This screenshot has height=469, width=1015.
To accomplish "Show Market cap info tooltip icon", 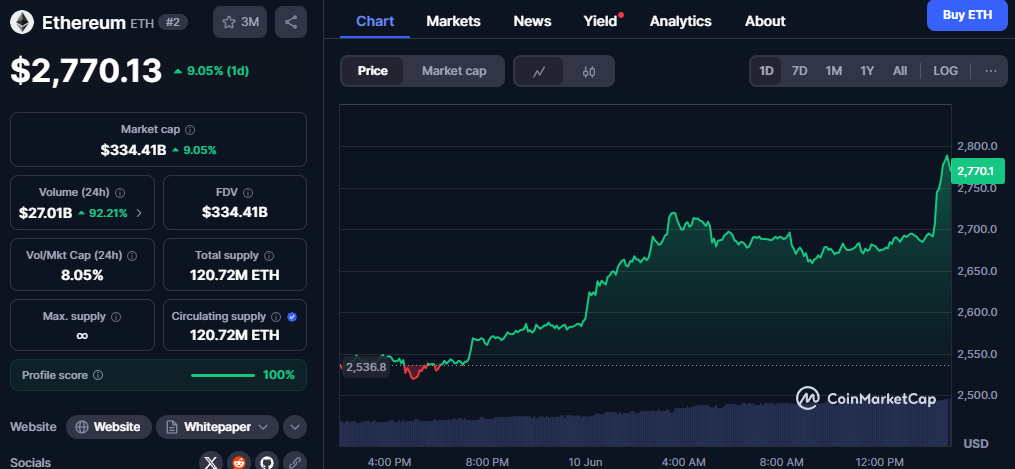I will click(x=190, y=129).
